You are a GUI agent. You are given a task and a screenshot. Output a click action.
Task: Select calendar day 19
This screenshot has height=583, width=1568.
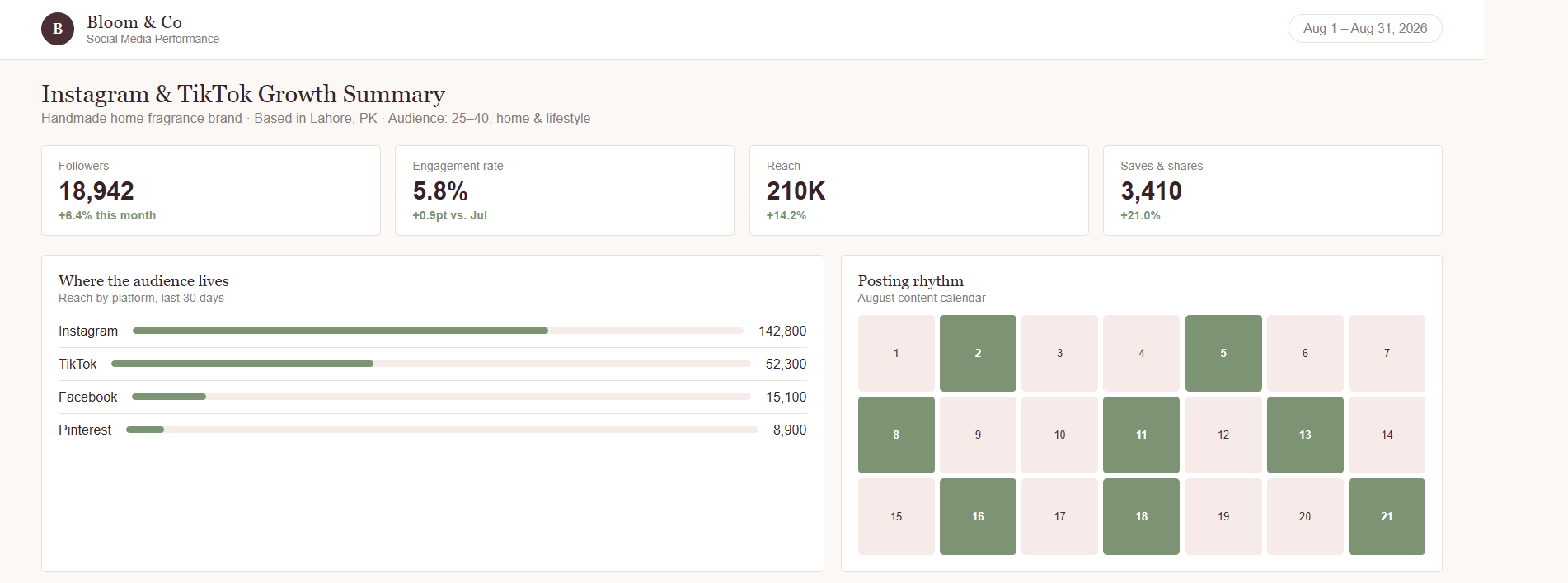(x=1223, y=516)
